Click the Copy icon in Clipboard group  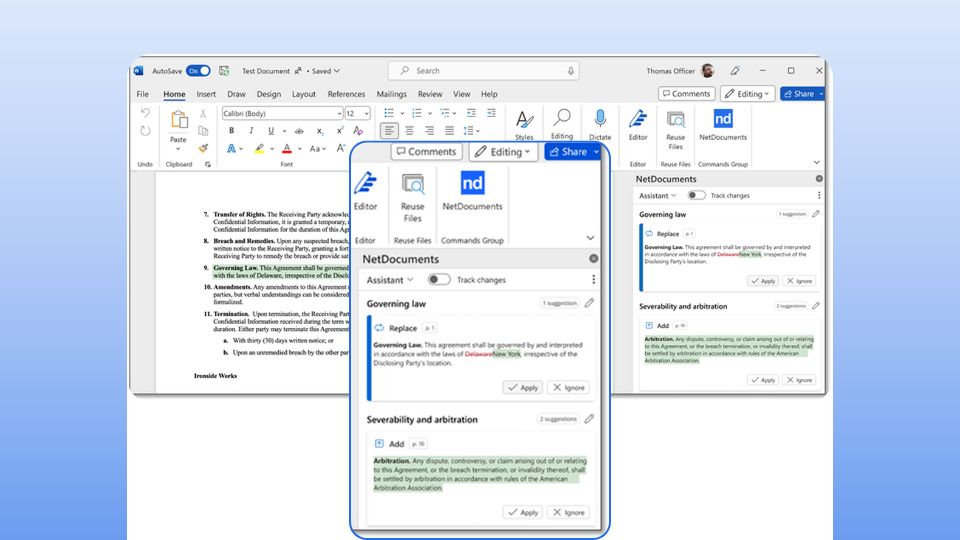pyautogui.click(x=203, y=130)
